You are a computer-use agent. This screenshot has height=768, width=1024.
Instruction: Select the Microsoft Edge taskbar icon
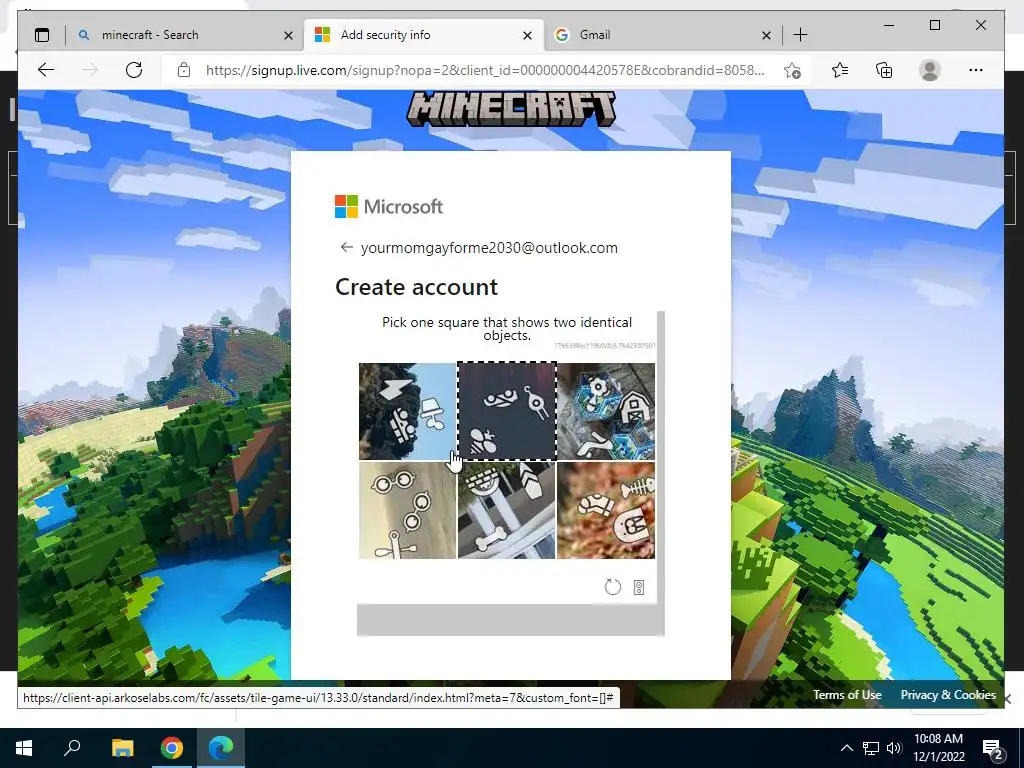[x=221, y=748]
